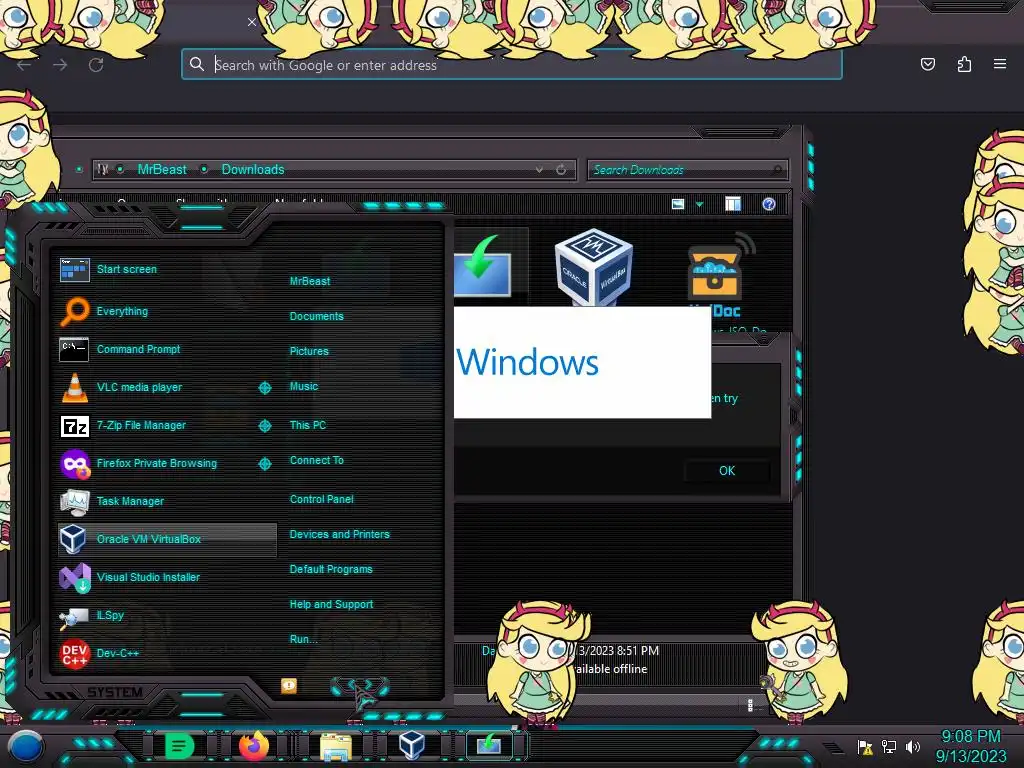The width and height of the screenshot is (1024, 768).
Task: Click the Firefox forward arrow
Action: pos(60,65)
